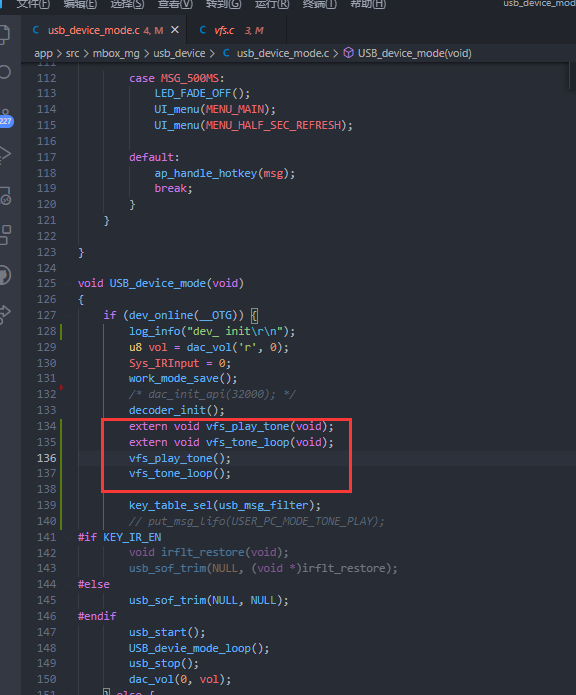Image resolution: width=576 pixels, height=695 pixels.
Task: Open Source Control with 227 badge
Action: (5, 118)
